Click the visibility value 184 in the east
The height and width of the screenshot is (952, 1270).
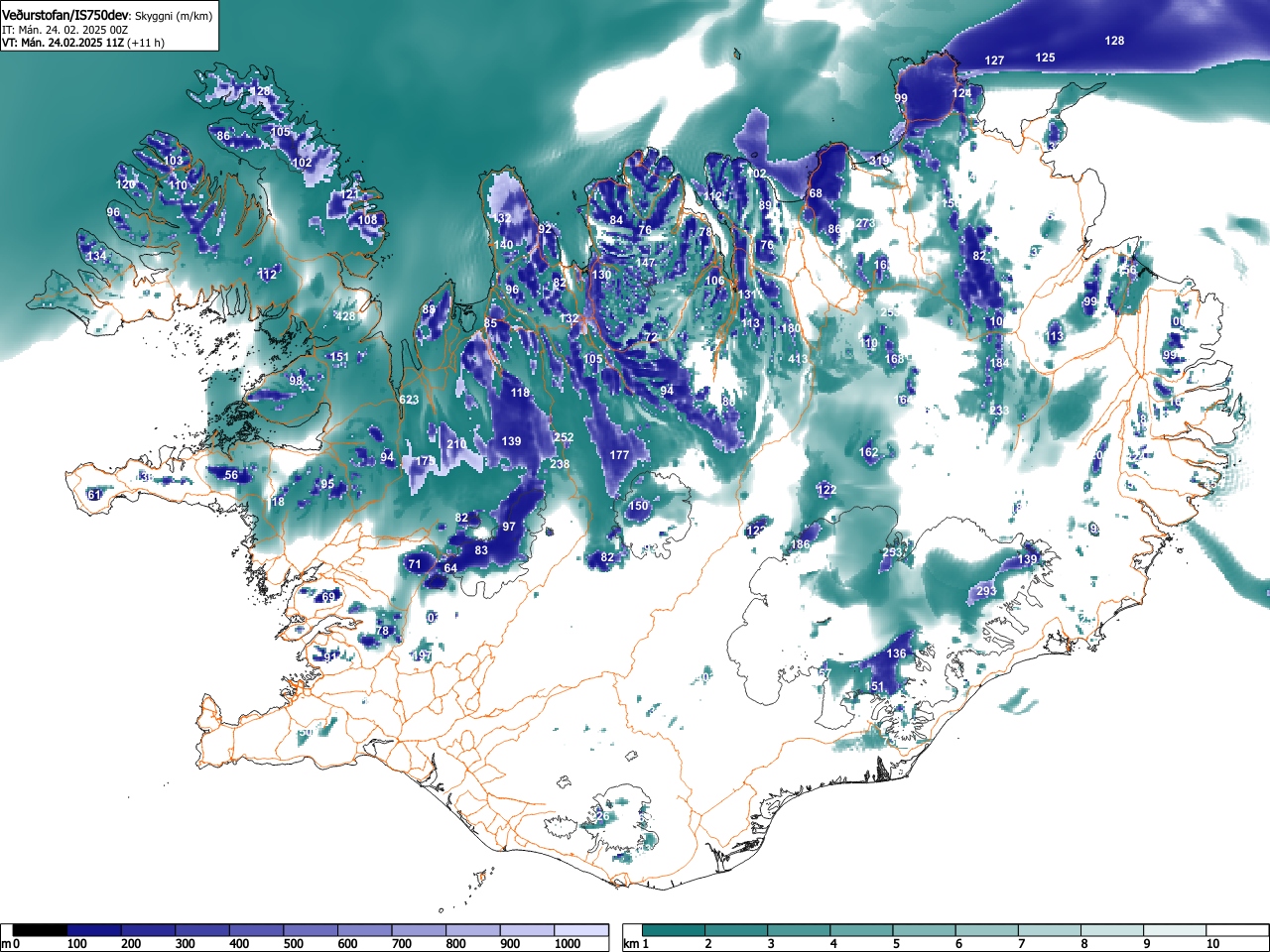[x=999, y=363]
